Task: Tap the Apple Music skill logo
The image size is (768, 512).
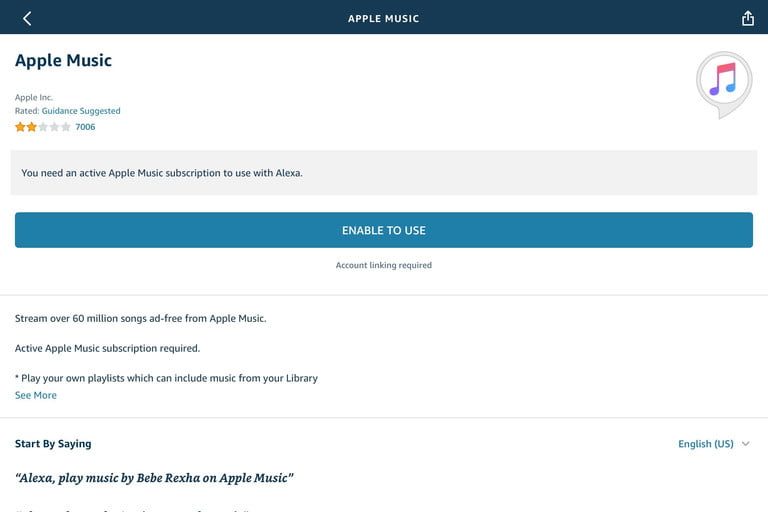Action: 724,84
